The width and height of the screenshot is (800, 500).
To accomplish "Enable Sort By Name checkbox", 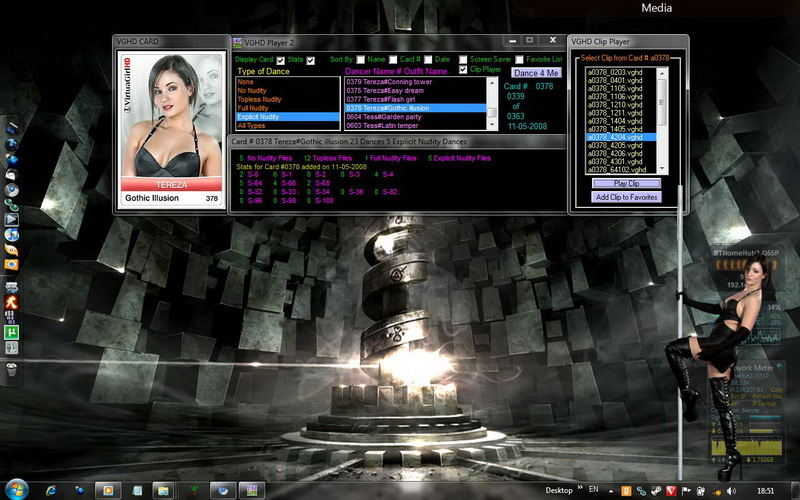I will pos(361,60).
